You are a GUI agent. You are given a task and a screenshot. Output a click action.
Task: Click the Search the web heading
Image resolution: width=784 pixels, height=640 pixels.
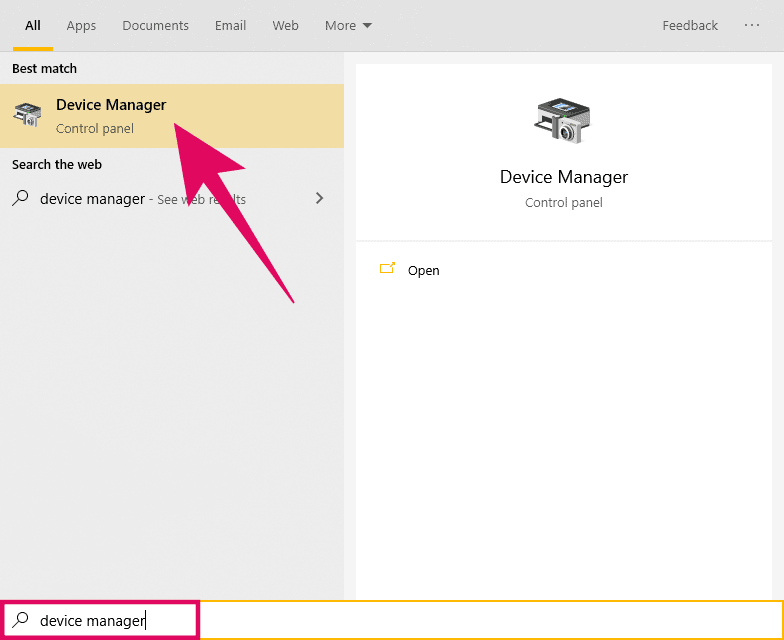57,164
